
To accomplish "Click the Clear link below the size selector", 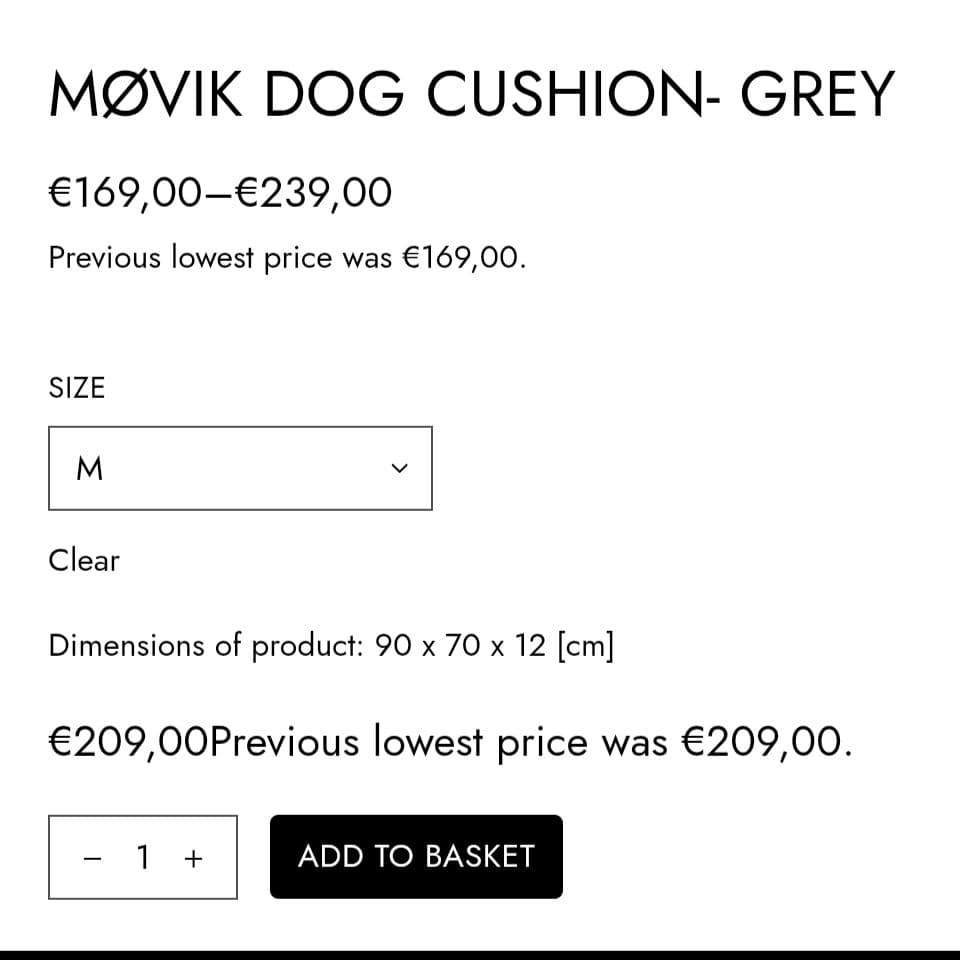I will point(83,560).
